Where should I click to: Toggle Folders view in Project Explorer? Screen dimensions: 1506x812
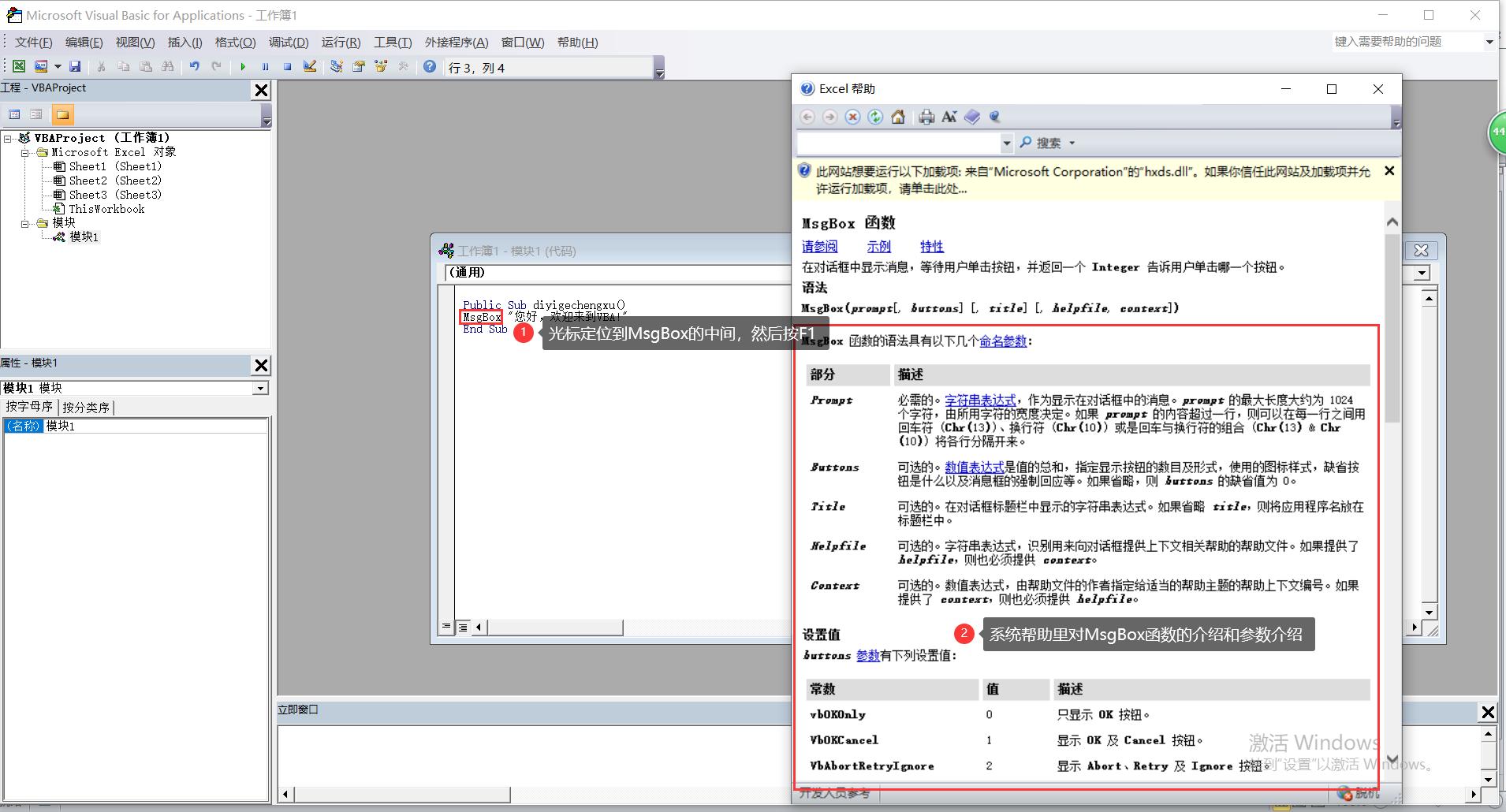(62, 115)
